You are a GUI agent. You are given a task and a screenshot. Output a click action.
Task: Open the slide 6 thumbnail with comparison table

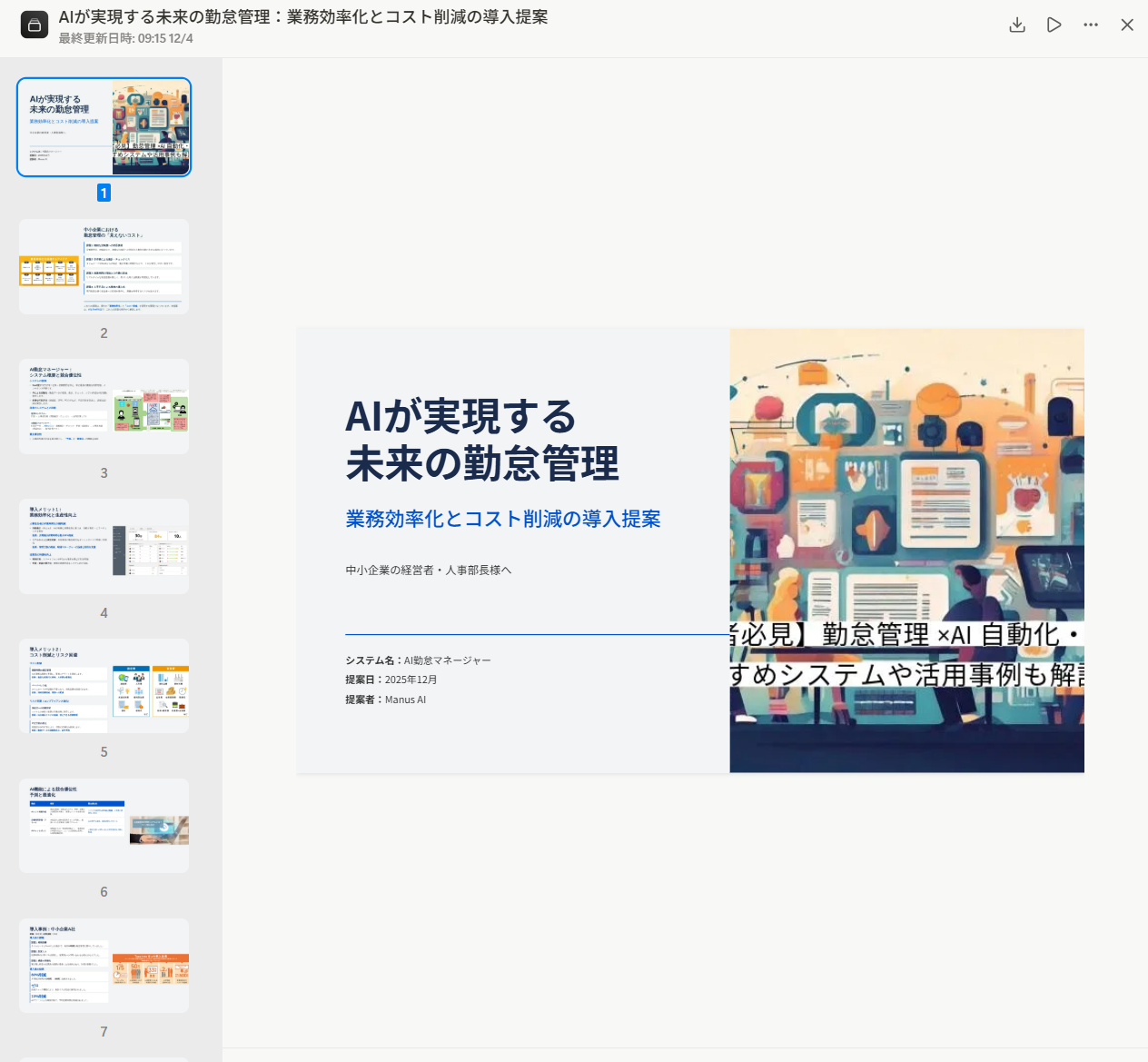[104, 826]
